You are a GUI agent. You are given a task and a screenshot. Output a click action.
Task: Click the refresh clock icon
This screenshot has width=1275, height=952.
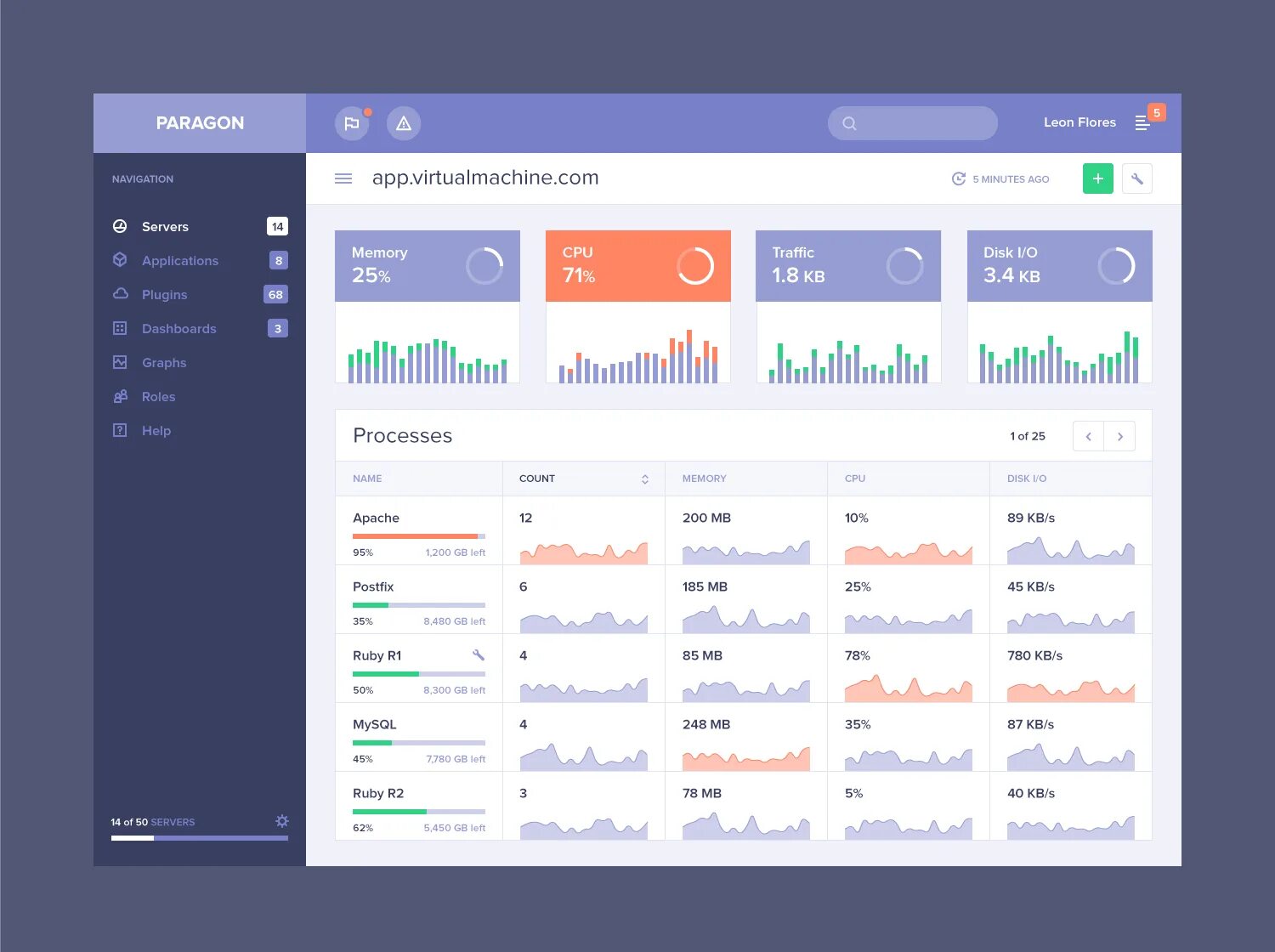pyautogui.click(x=958, y=178)
